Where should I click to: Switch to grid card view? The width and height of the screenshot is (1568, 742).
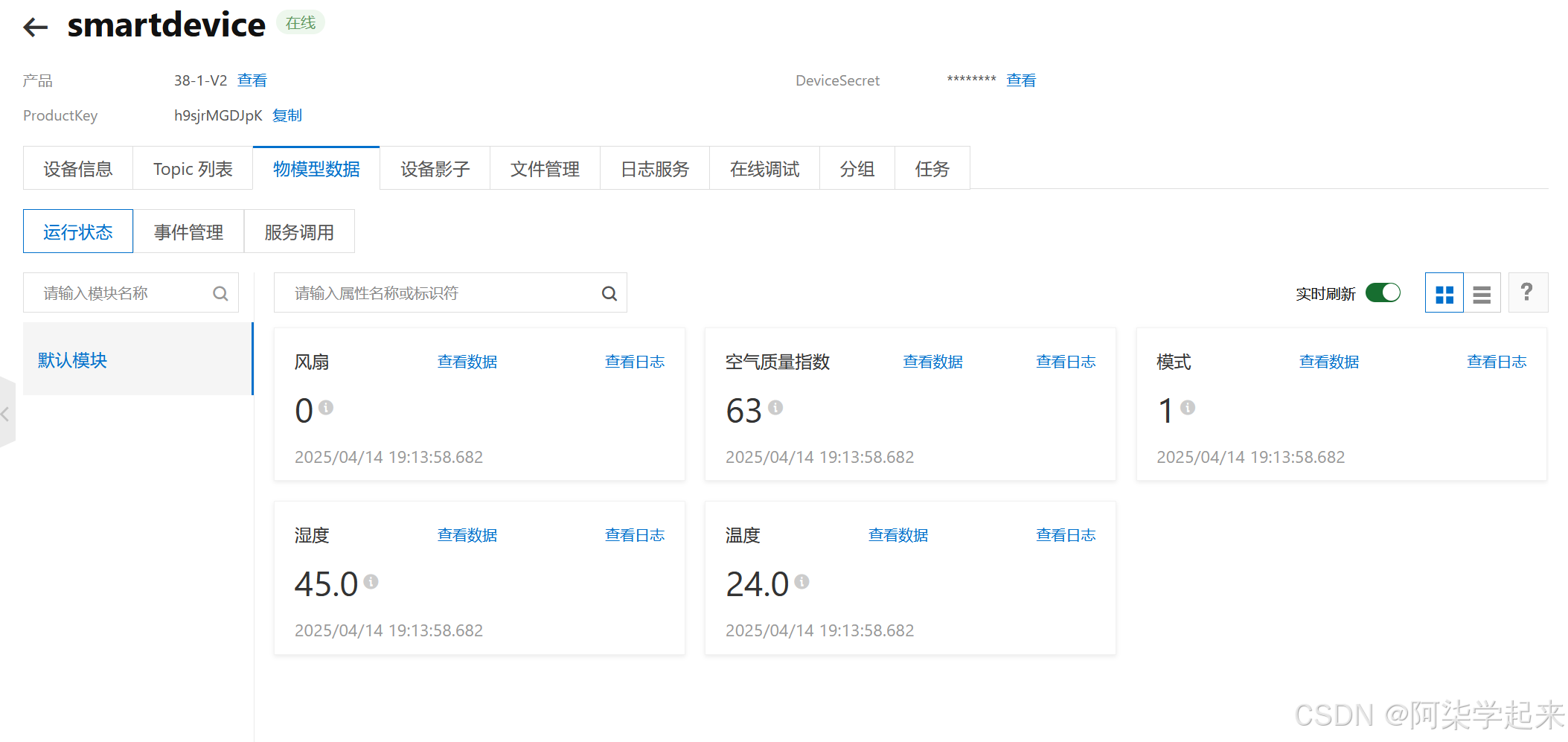click(x=1444, y=293)
